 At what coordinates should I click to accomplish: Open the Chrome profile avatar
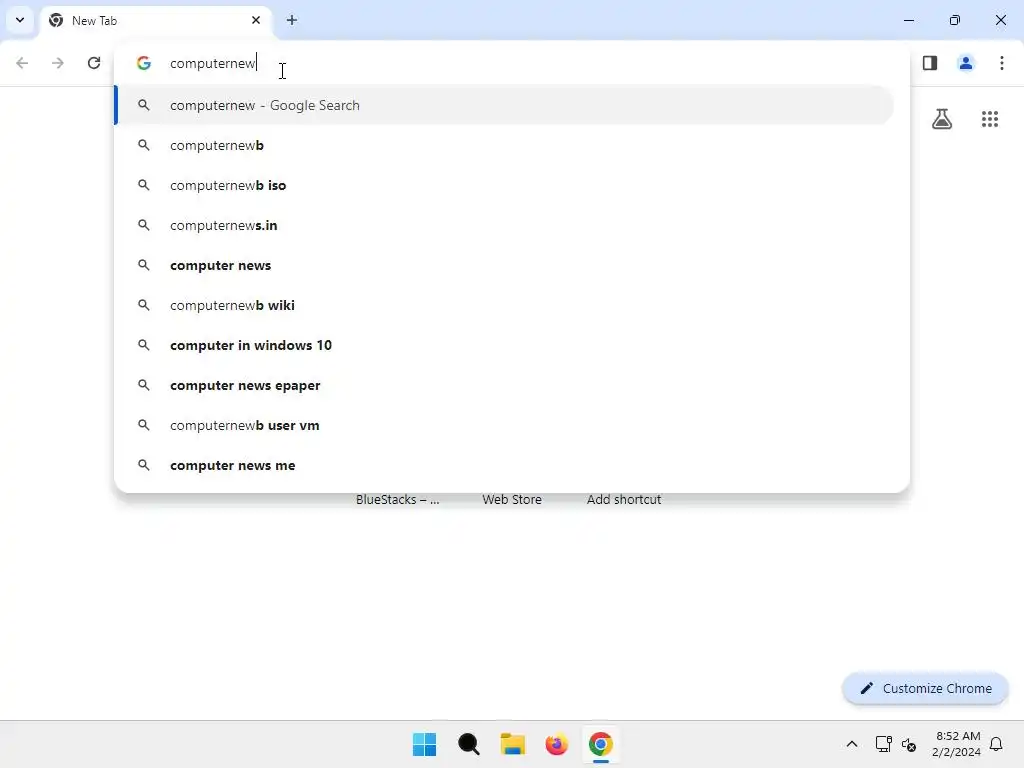coord(966,63)
